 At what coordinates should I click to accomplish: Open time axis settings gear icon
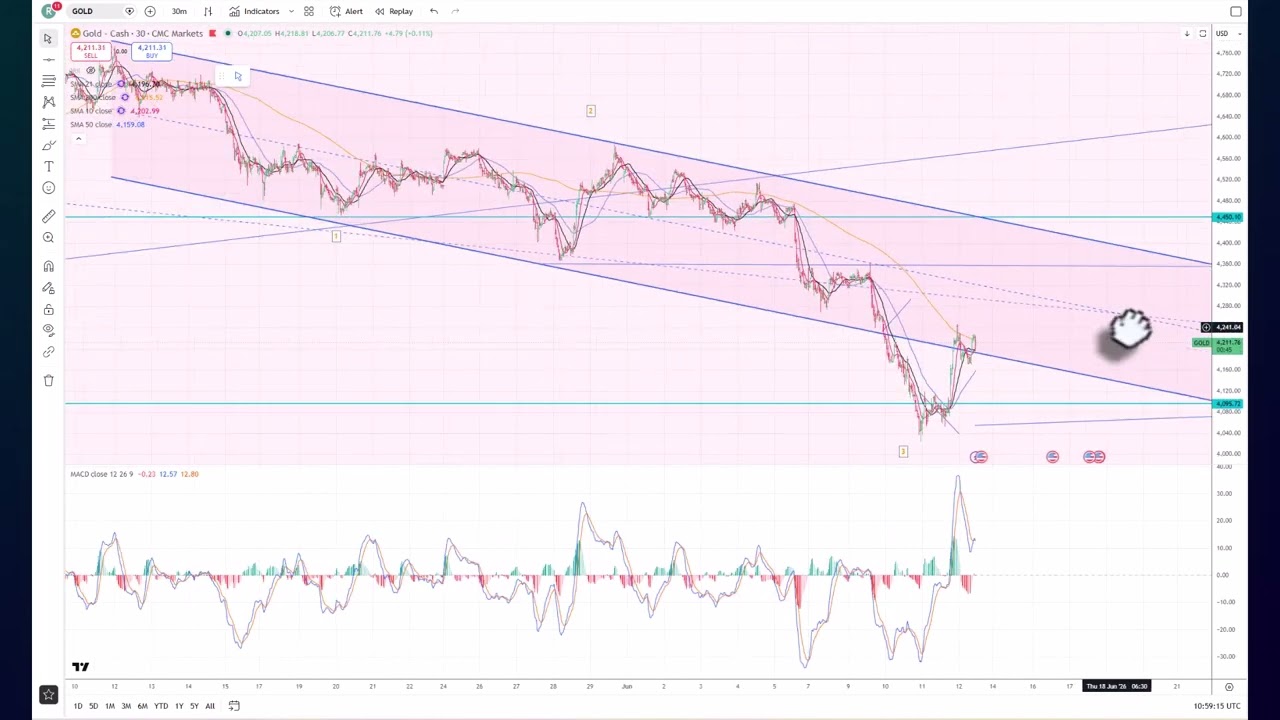point(1229,686)
